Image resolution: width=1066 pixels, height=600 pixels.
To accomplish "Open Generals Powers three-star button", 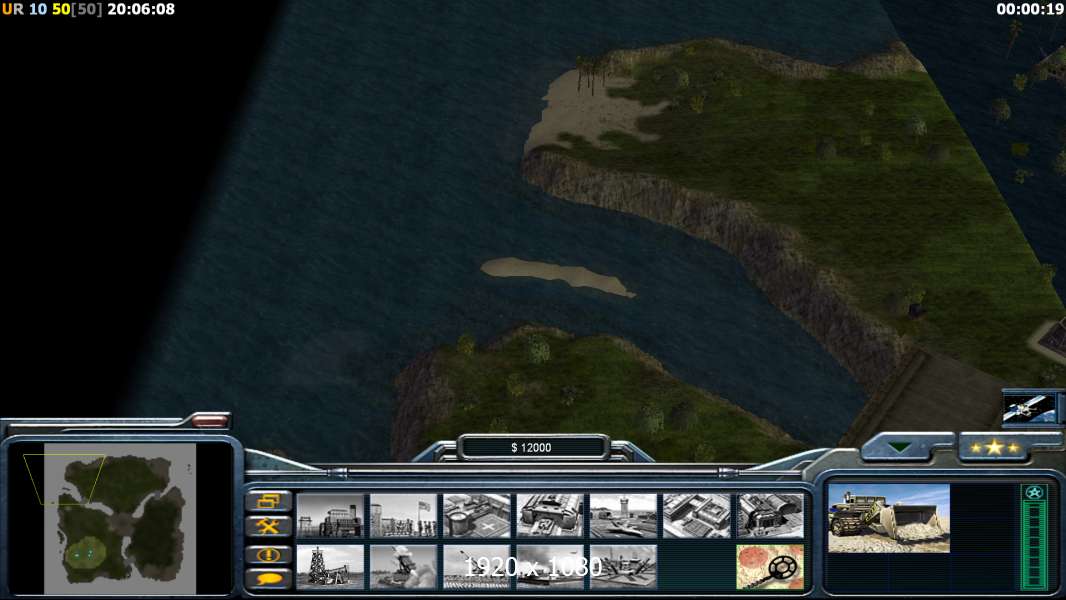I will (x=994, y=448).
